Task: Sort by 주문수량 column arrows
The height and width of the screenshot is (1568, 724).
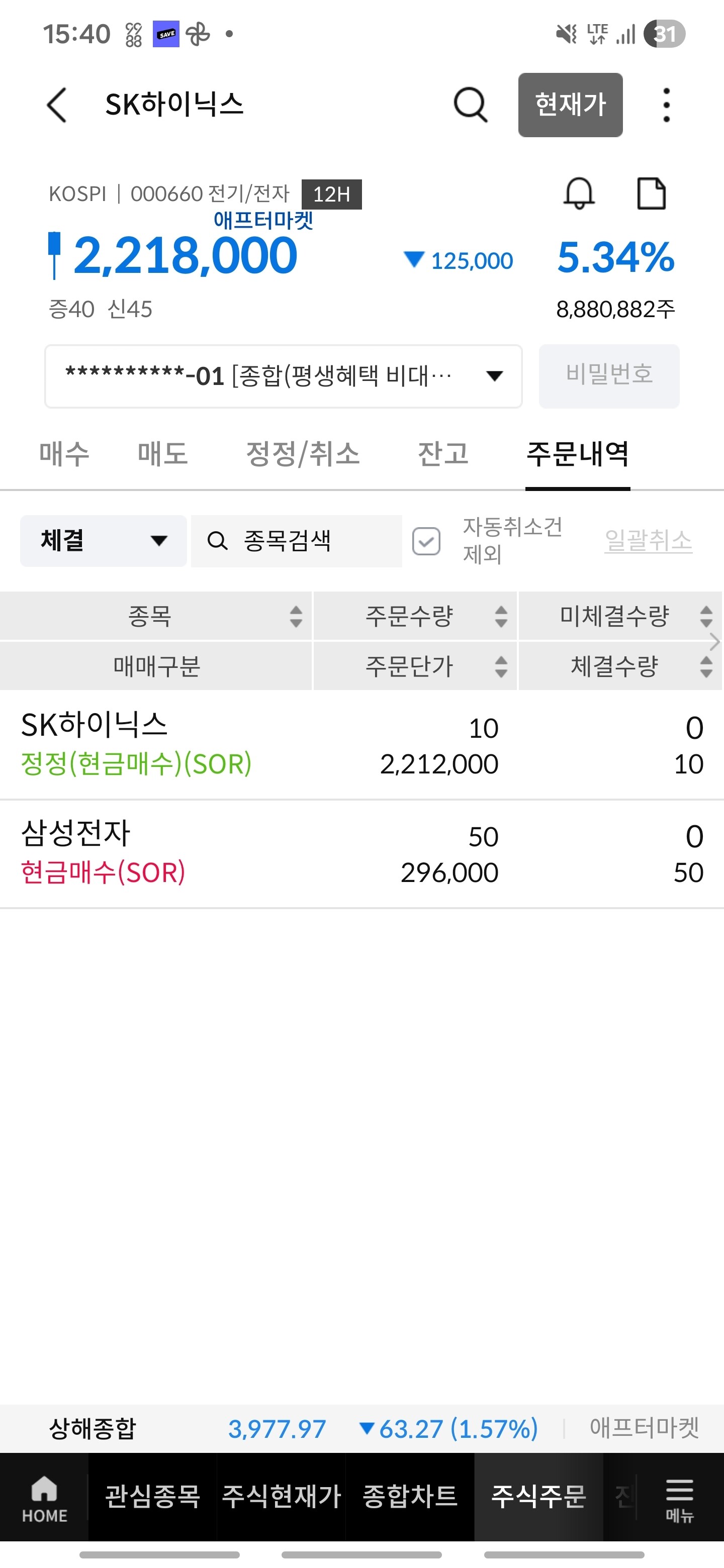Action: (x=501, y=617)
